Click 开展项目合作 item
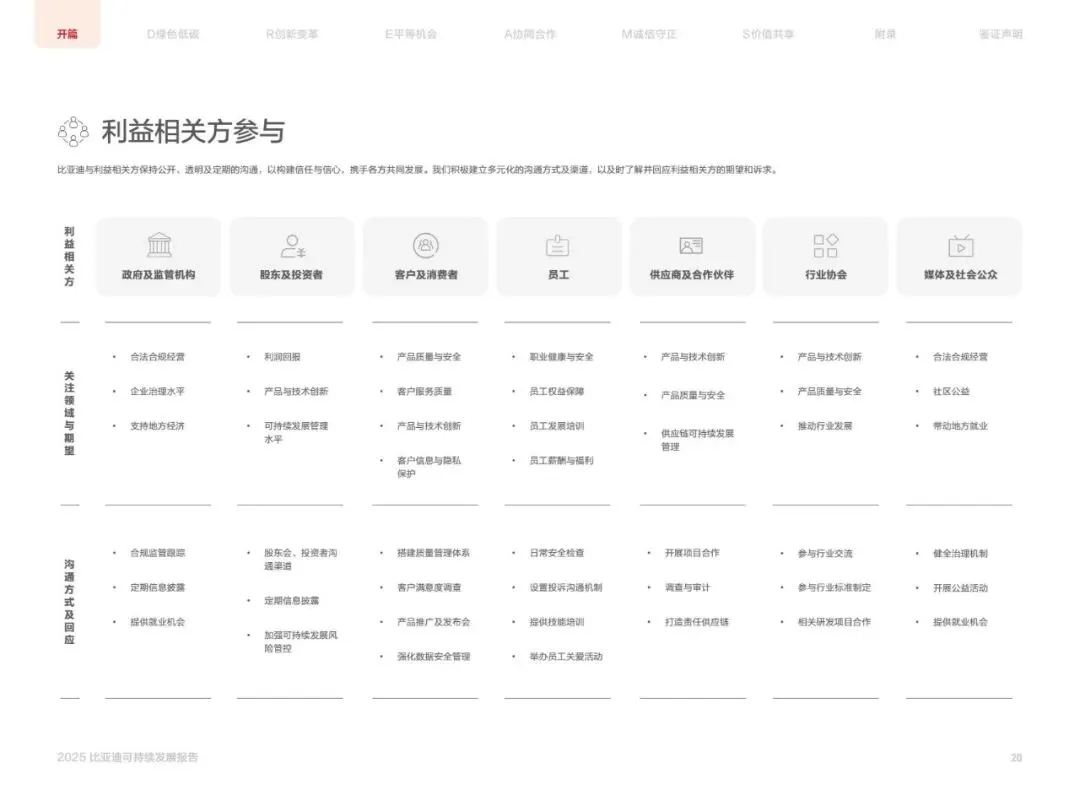 pos(692,552)
